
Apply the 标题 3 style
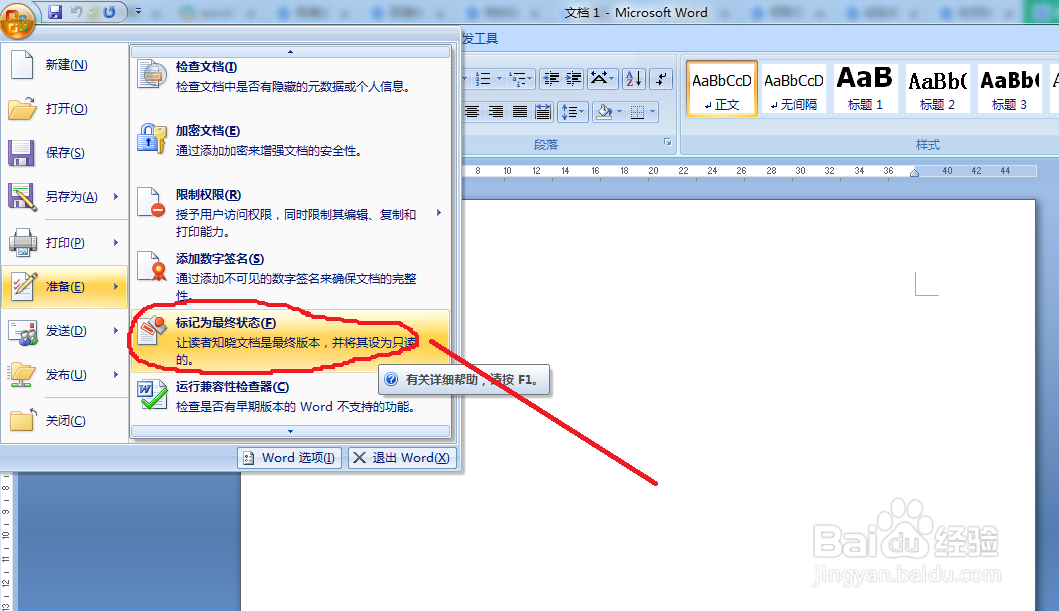coord(1009,89)
